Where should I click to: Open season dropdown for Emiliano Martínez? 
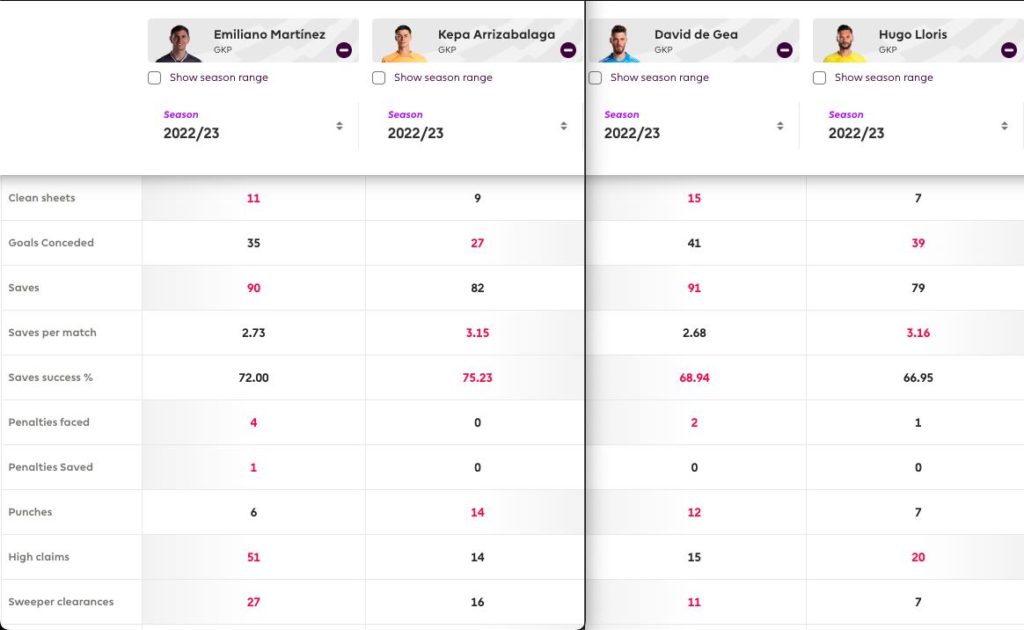pos(253,125)
